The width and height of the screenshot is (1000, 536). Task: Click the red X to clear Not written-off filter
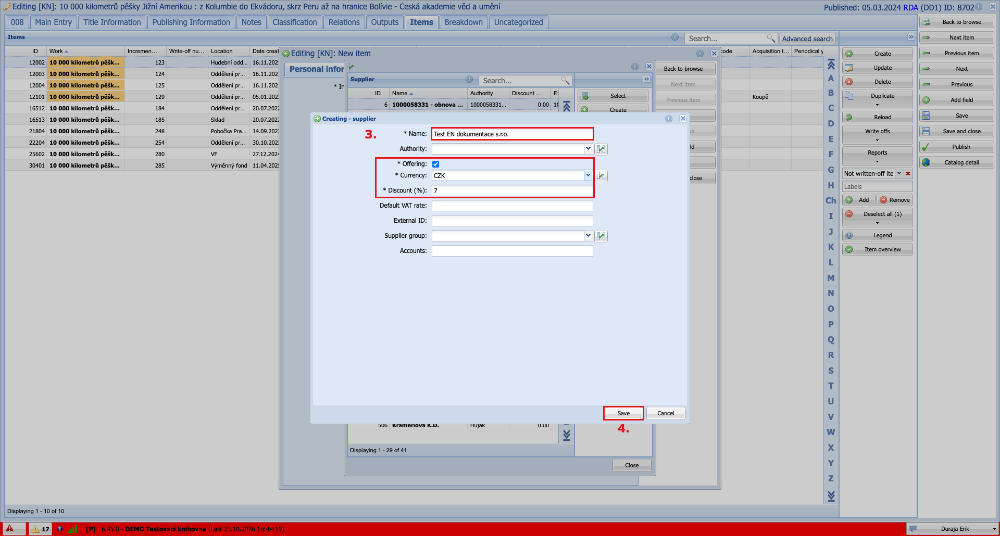pos(908,174)
